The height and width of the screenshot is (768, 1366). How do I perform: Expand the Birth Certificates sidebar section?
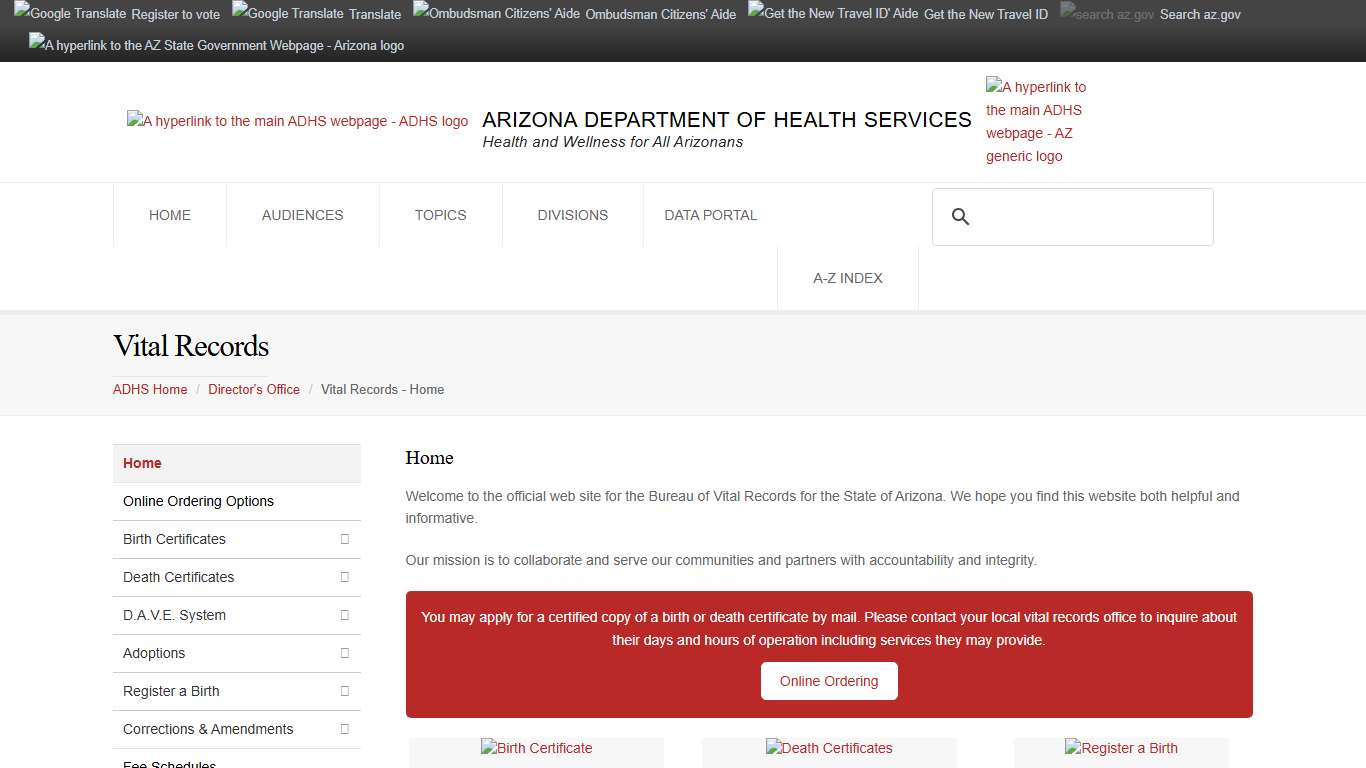coord(344,539)
